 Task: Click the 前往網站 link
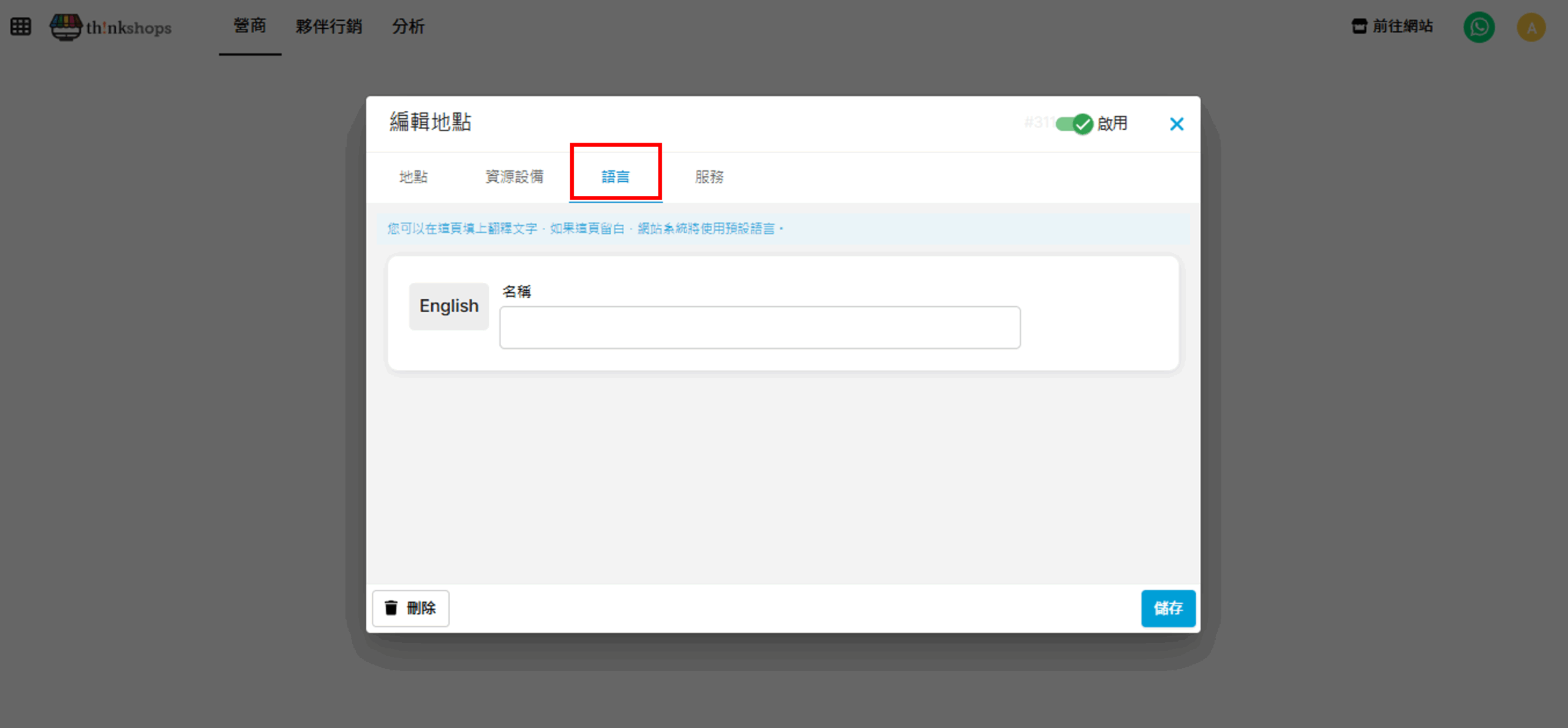tap(1402, 26)
